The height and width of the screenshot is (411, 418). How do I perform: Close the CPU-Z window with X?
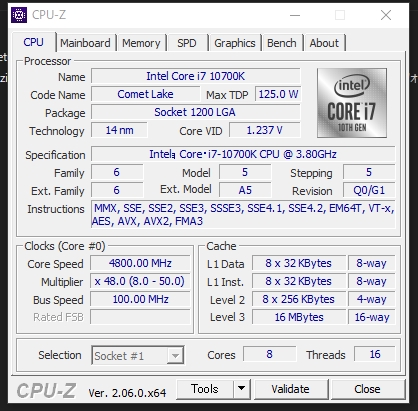[386, 15]
